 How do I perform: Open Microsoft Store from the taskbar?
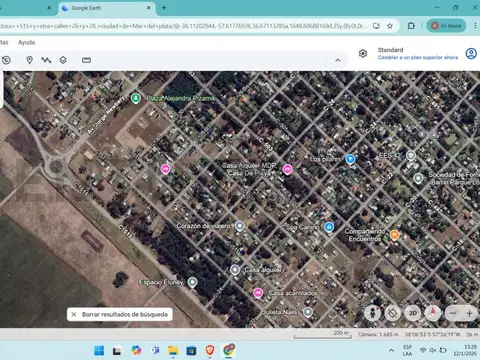click(x=191, y=350)
